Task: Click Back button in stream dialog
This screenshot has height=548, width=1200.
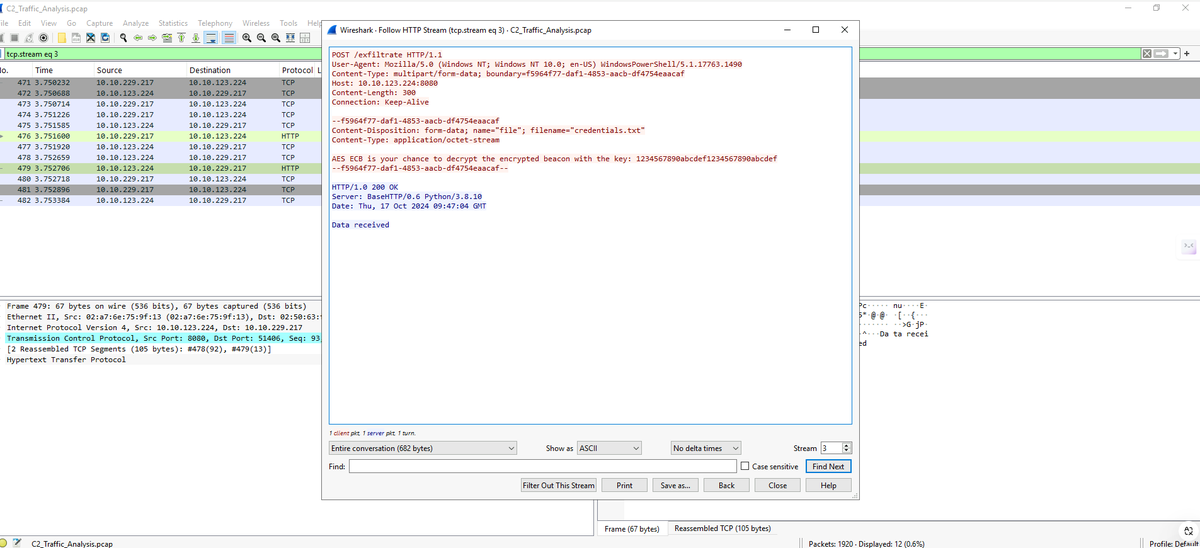Action: coord(726,485)
